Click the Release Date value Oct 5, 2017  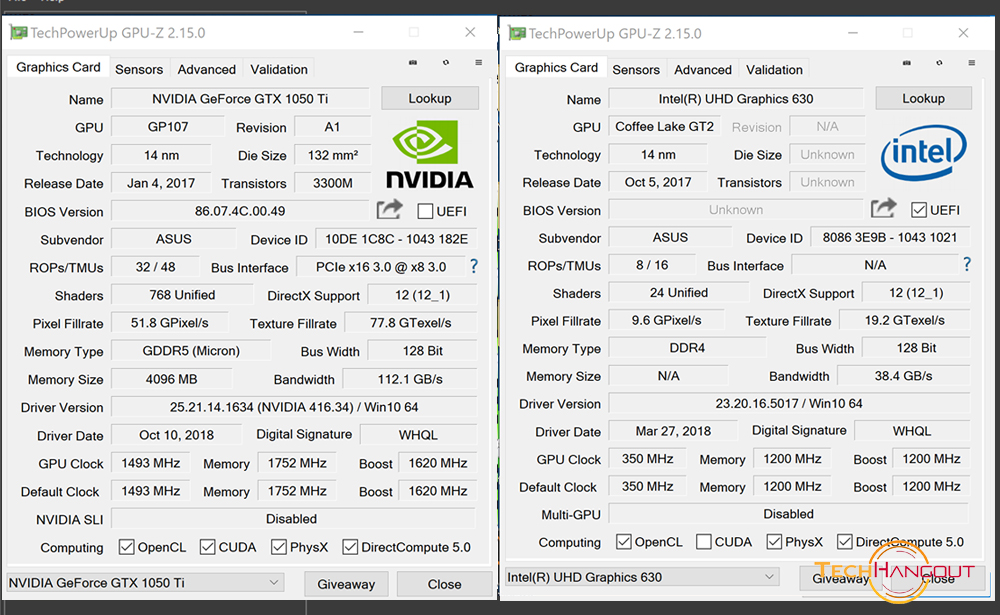658,182
